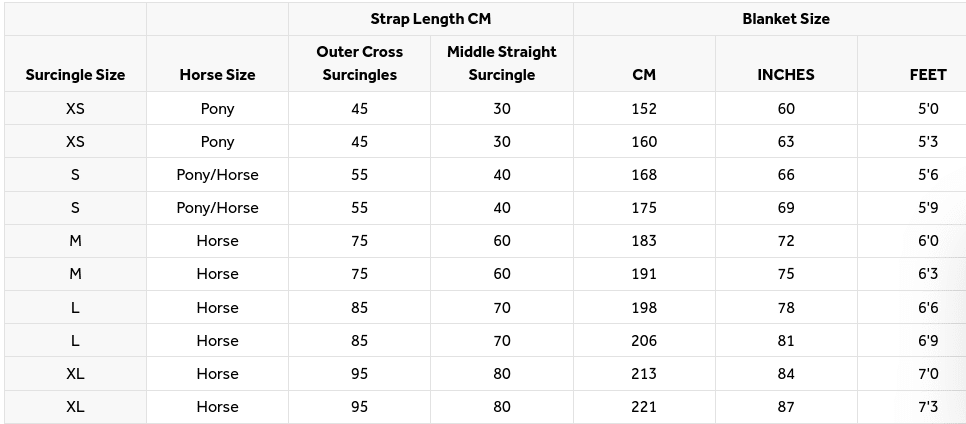Select the 72 inches cell

[x=786, y=241]
